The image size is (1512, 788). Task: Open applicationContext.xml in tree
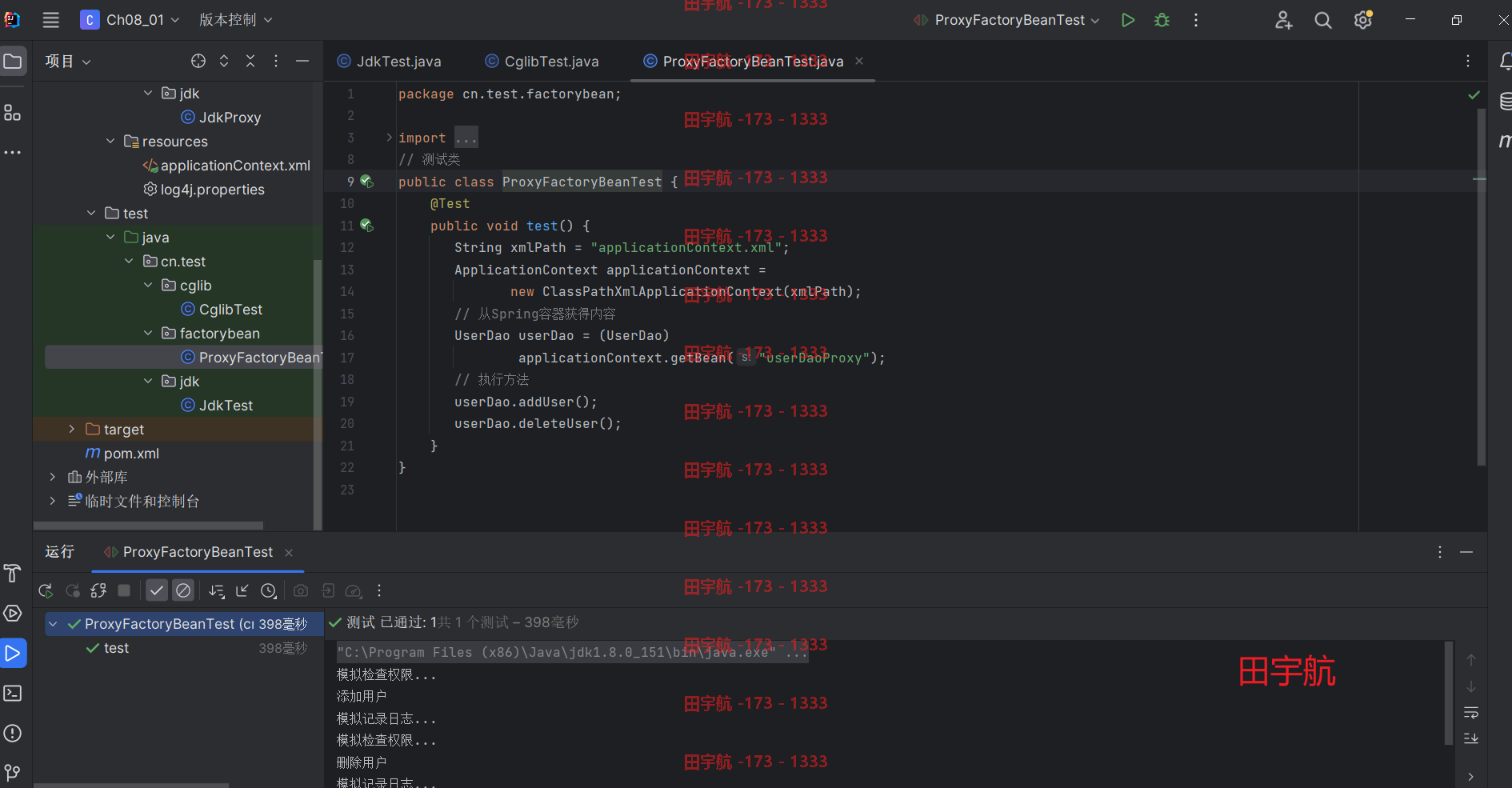tap(226, 166)
